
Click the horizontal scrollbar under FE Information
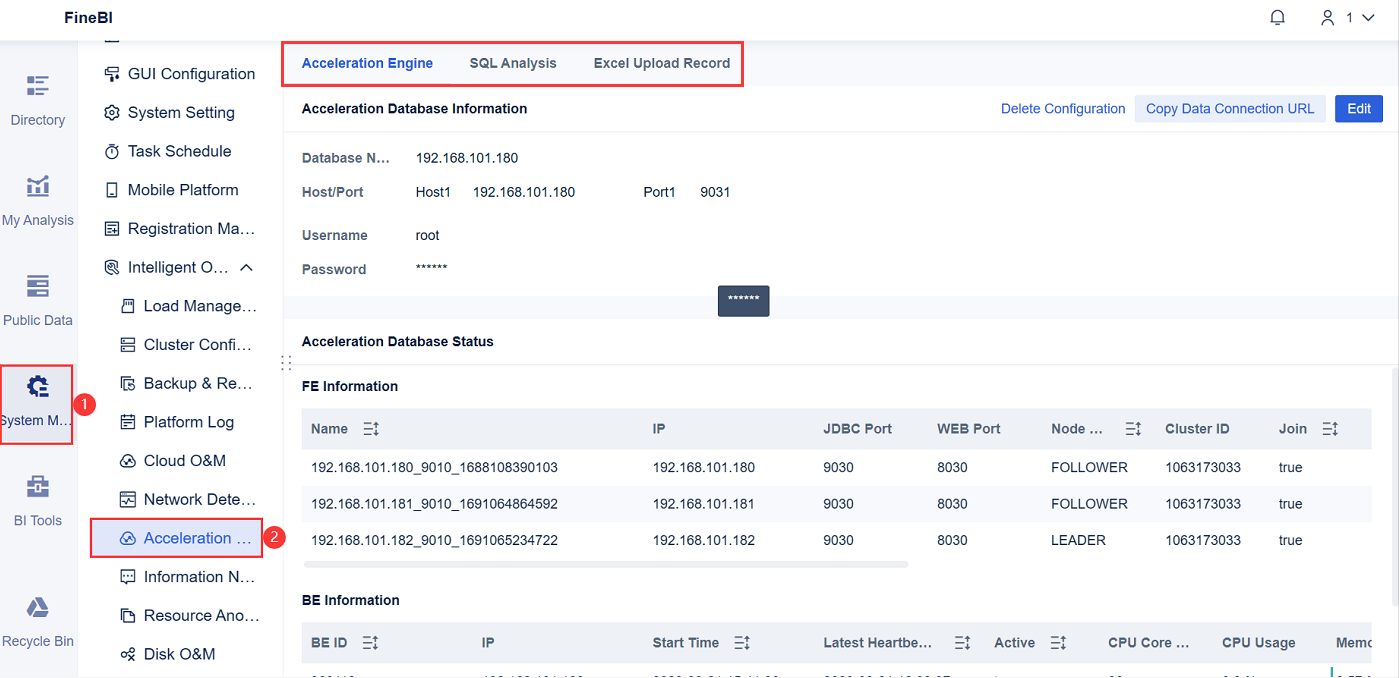604,565
